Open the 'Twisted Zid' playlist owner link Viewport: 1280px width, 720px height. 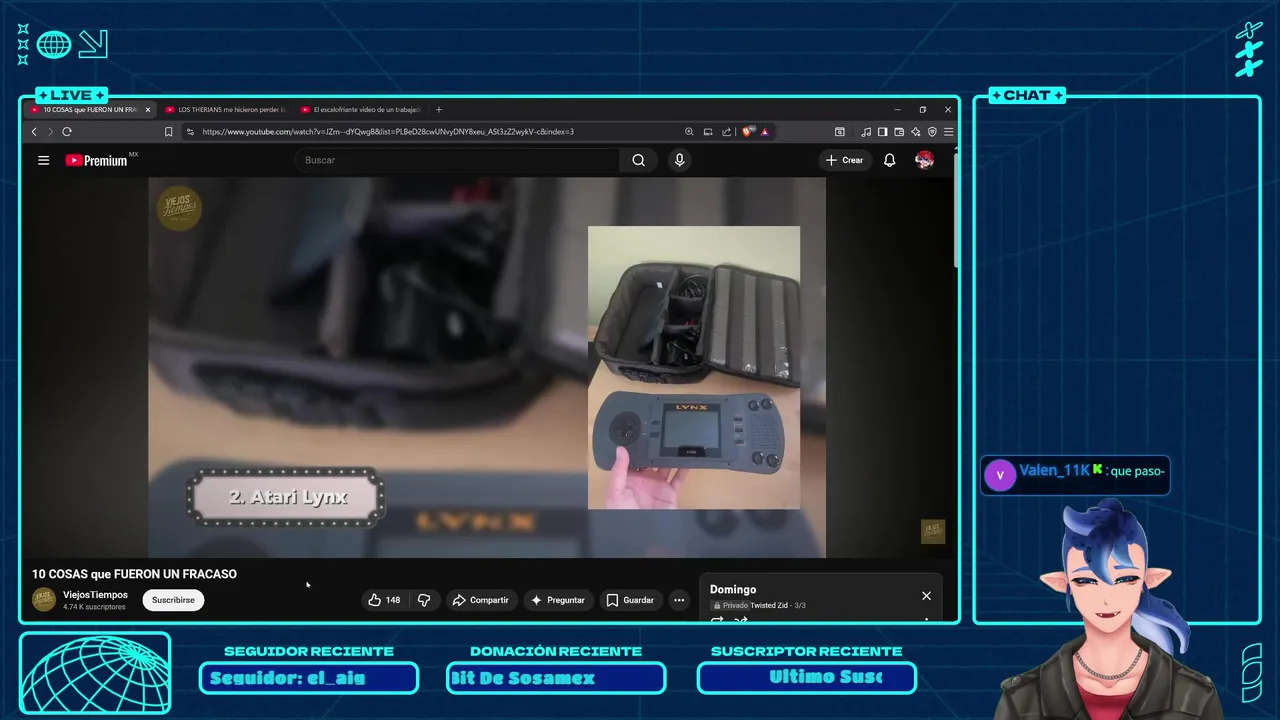pos(770,605)
